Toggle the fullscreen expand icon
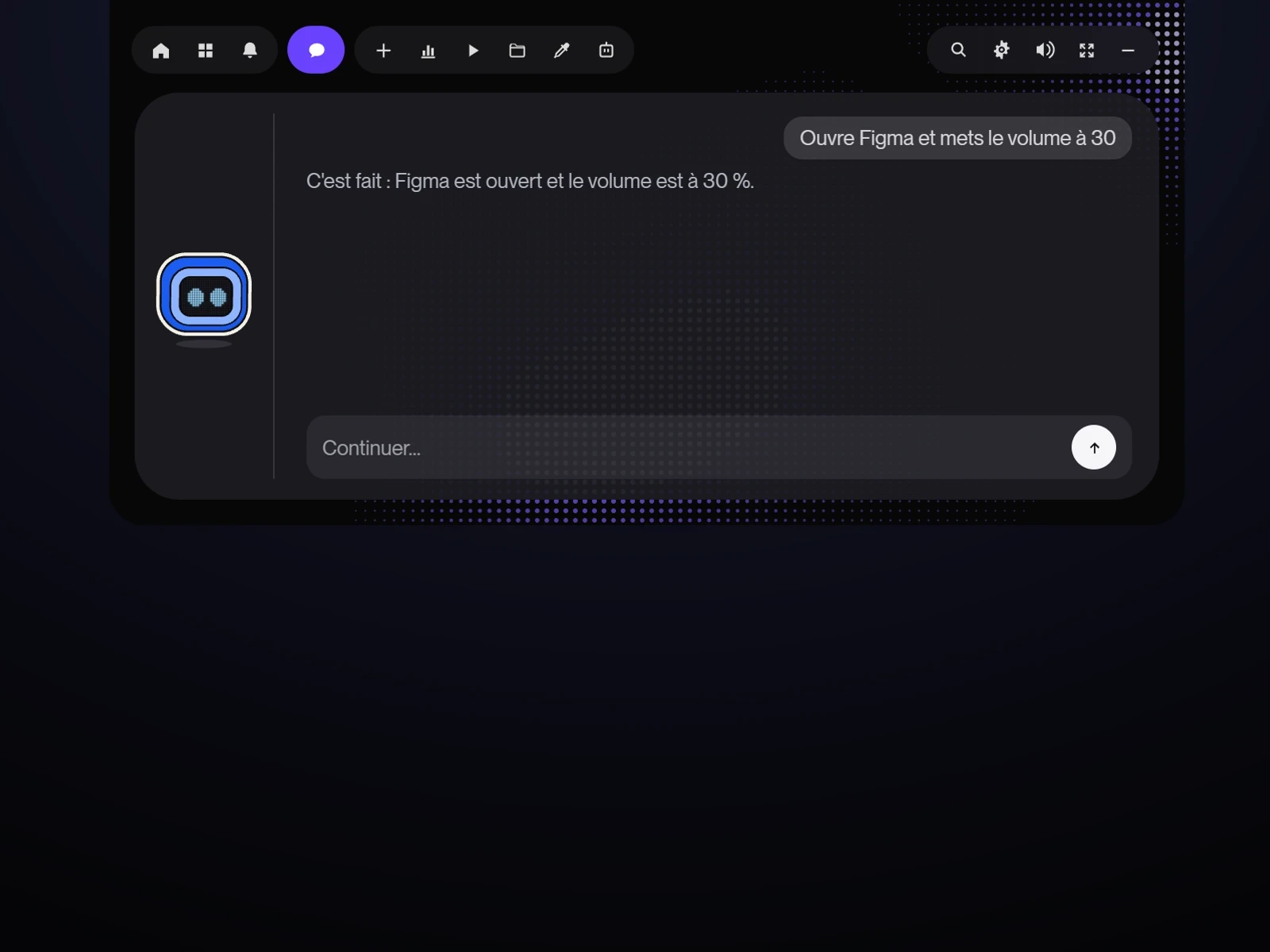 click(1087, 51)
